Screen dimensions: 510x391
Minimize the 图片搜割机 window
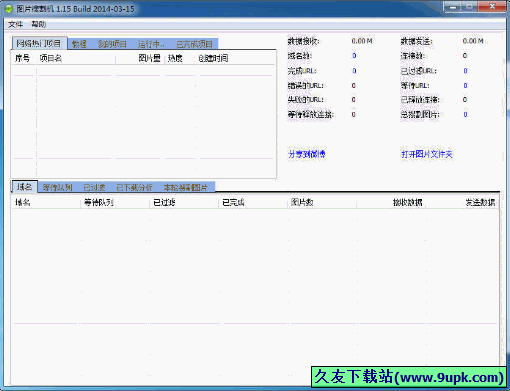[x=453, y=7]
